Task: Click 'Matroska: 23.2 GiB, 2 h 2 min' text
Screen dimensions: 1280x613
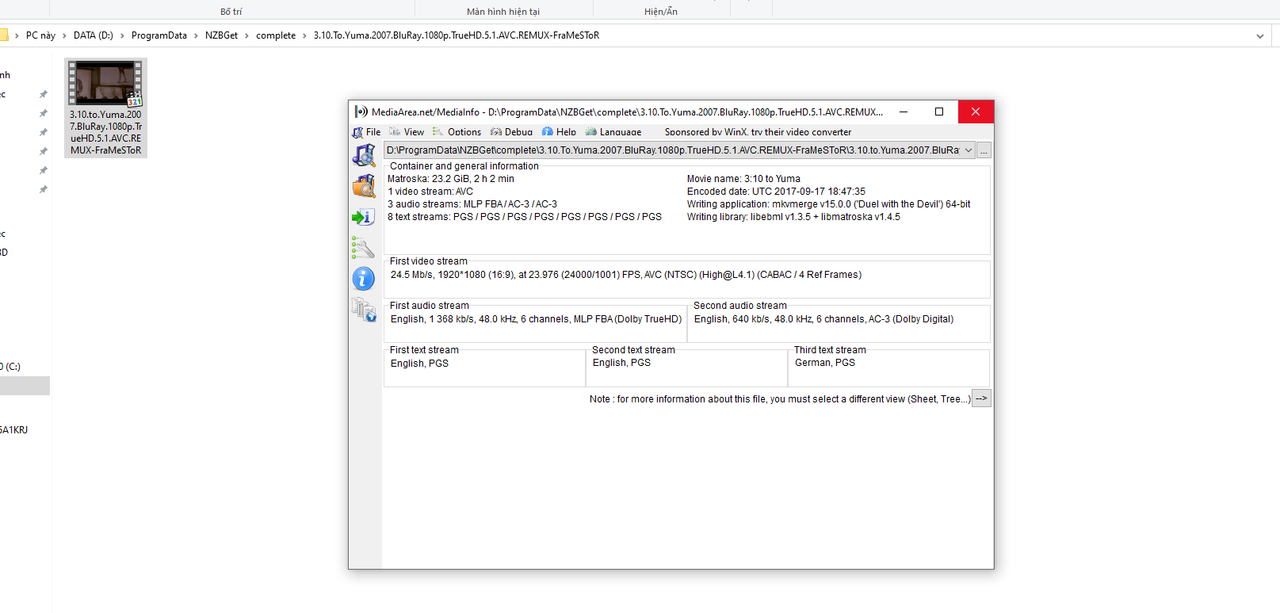Action: click(451, 178)
